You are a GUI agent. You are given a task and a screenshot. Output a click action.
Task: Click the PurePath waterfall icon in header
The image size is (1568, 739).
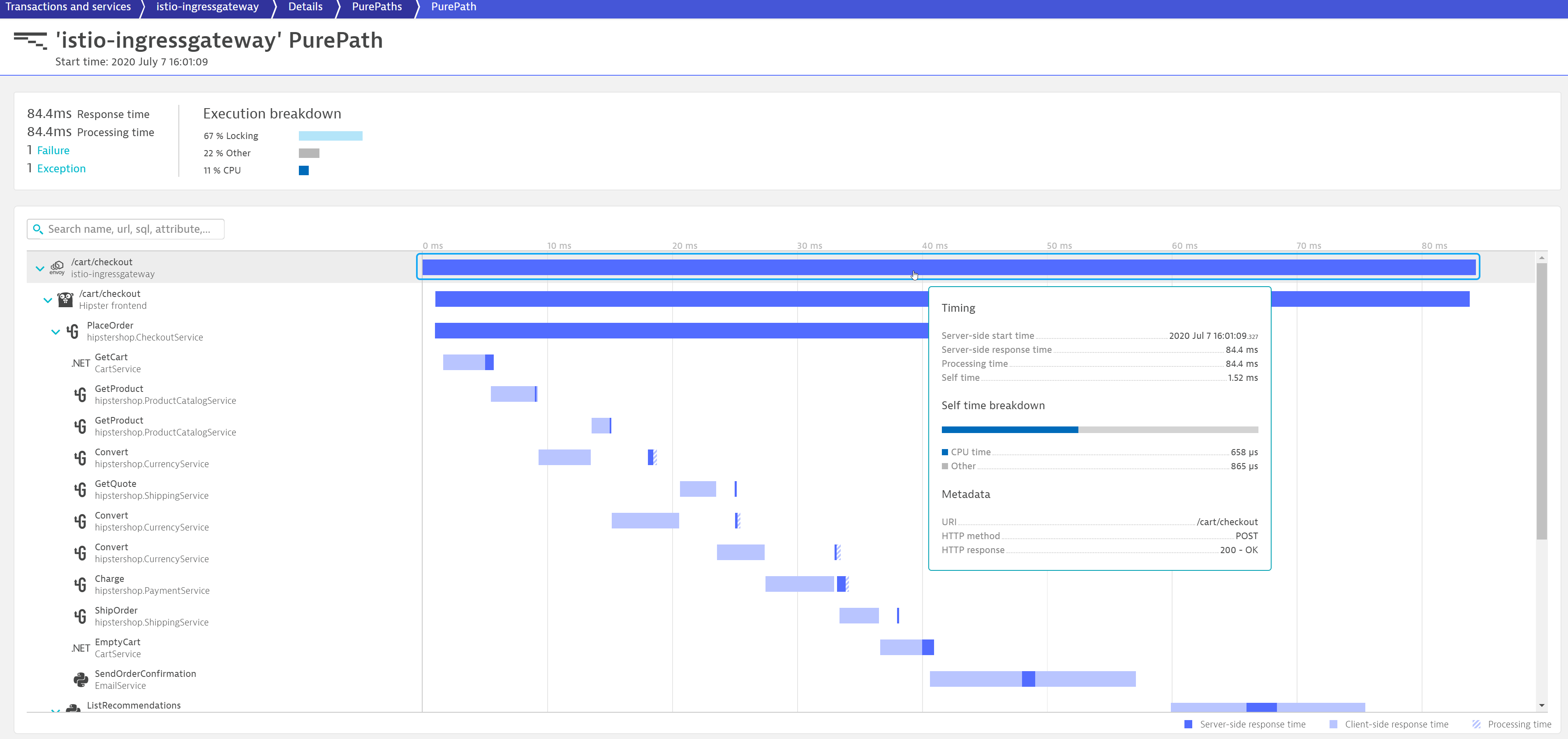pos(30,41)
